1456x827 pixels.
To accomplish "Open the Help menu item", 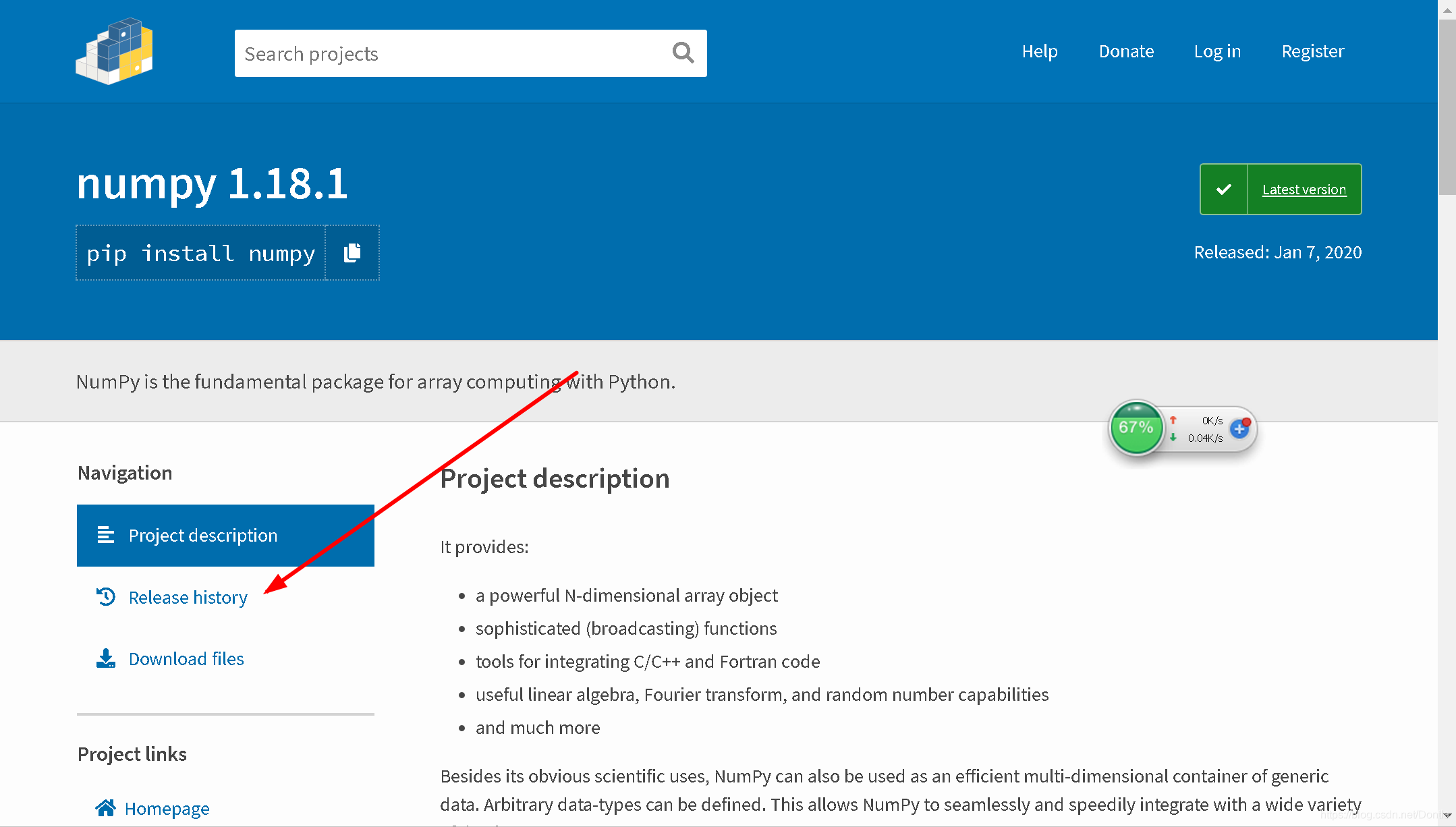I will tap(1039, 51).
